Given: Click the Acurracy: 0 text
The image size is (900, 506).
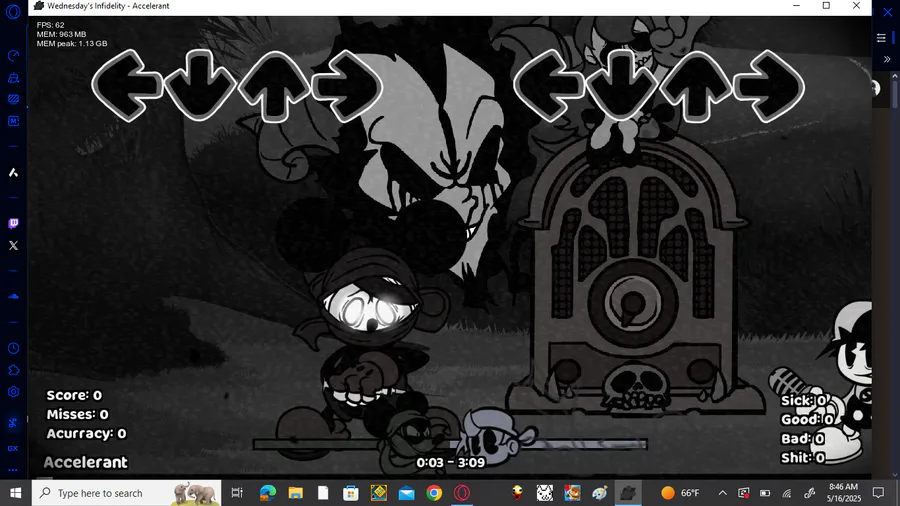Looking at the screenshot, I should tap(86, 434).
